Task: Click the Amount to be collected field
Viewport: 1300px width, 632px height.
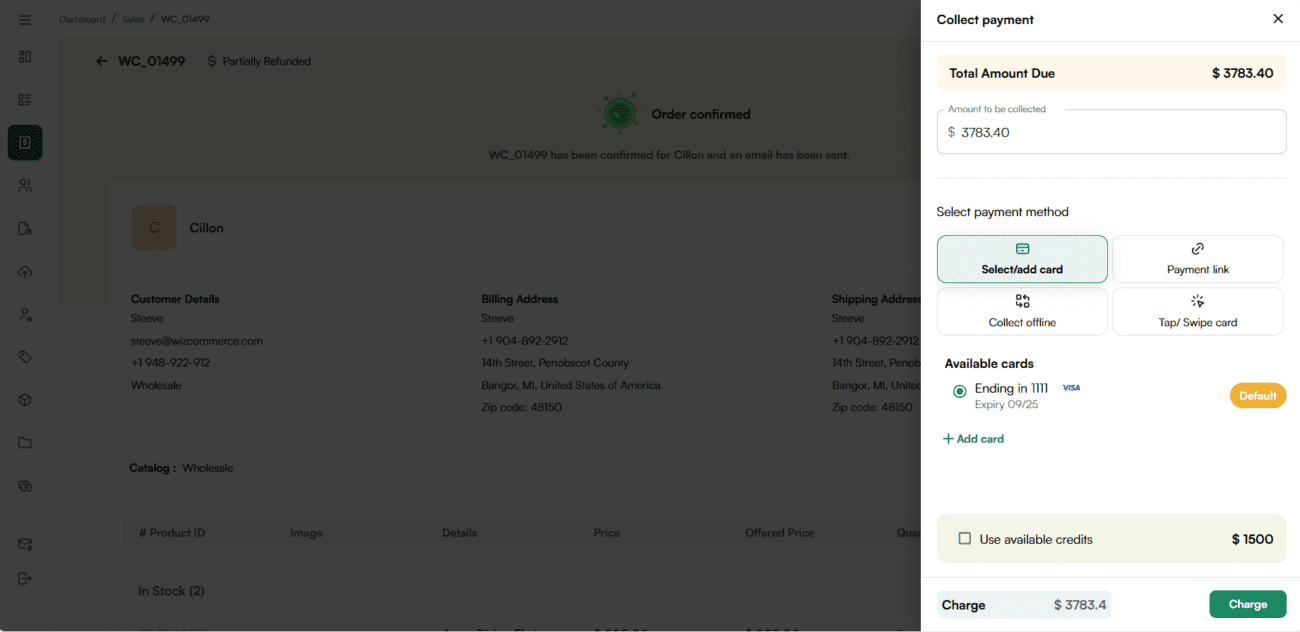Action: [x=1110, y=132]
